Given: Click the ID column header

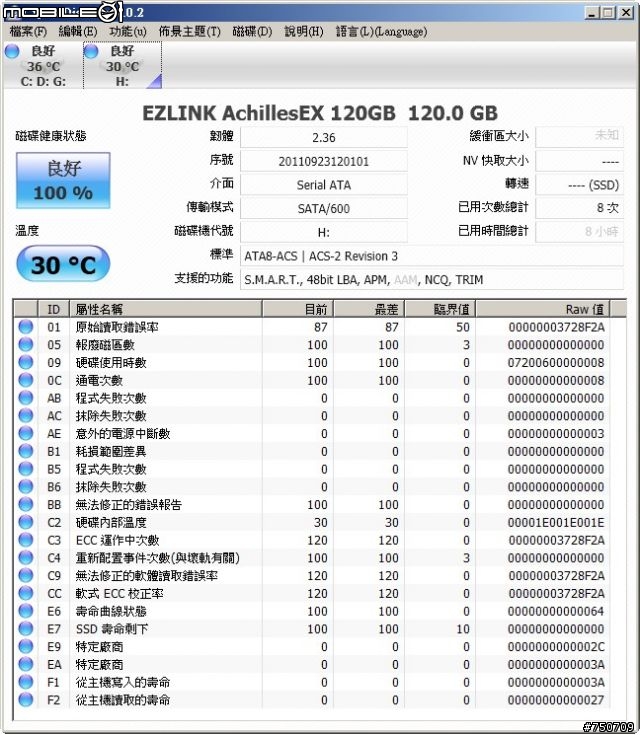Looking at the screenshot, I should click(x=53, y=309).
